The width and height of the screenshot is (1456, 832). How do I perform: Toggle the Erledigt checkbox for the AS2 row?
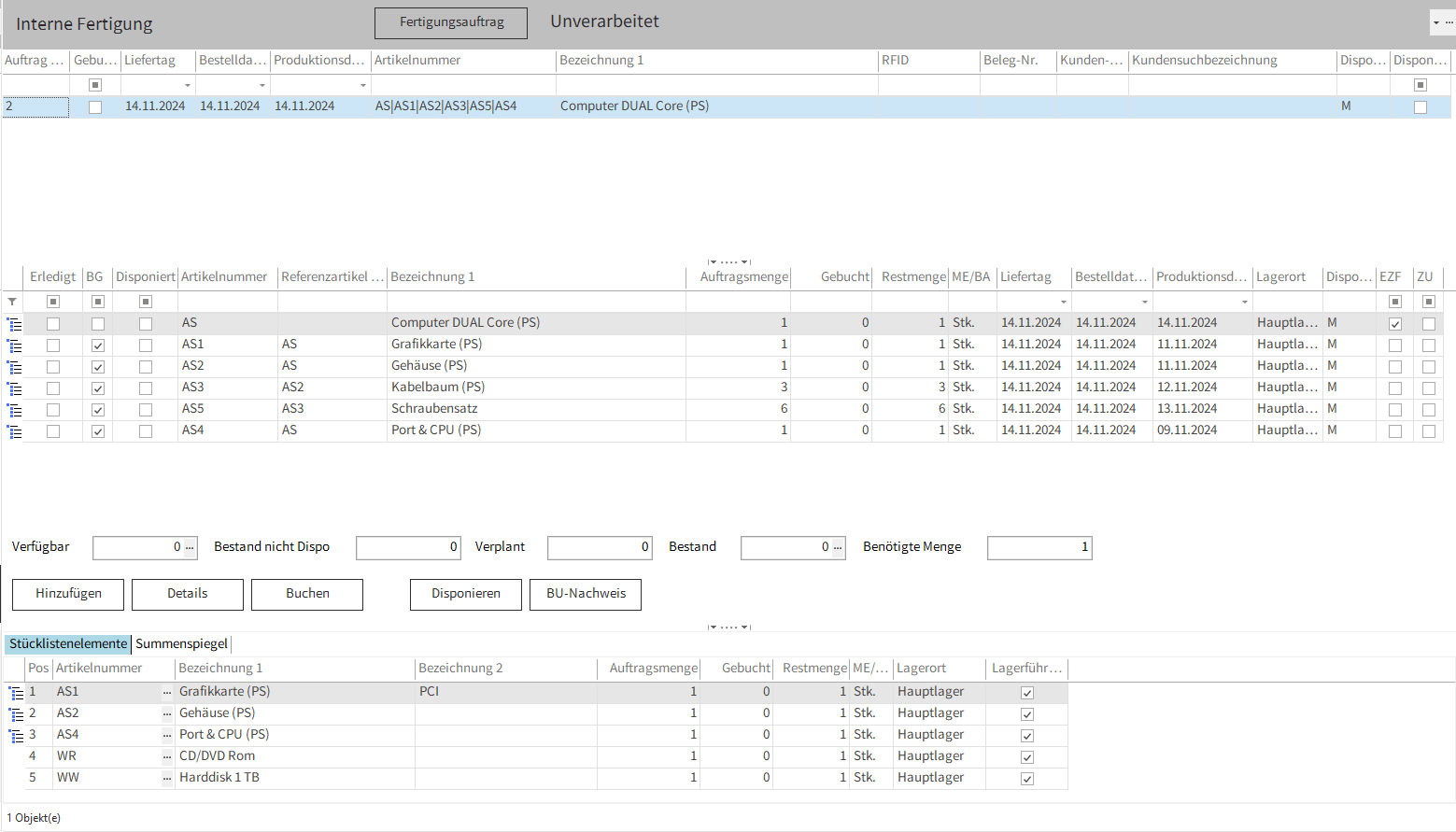coord(53,367)
